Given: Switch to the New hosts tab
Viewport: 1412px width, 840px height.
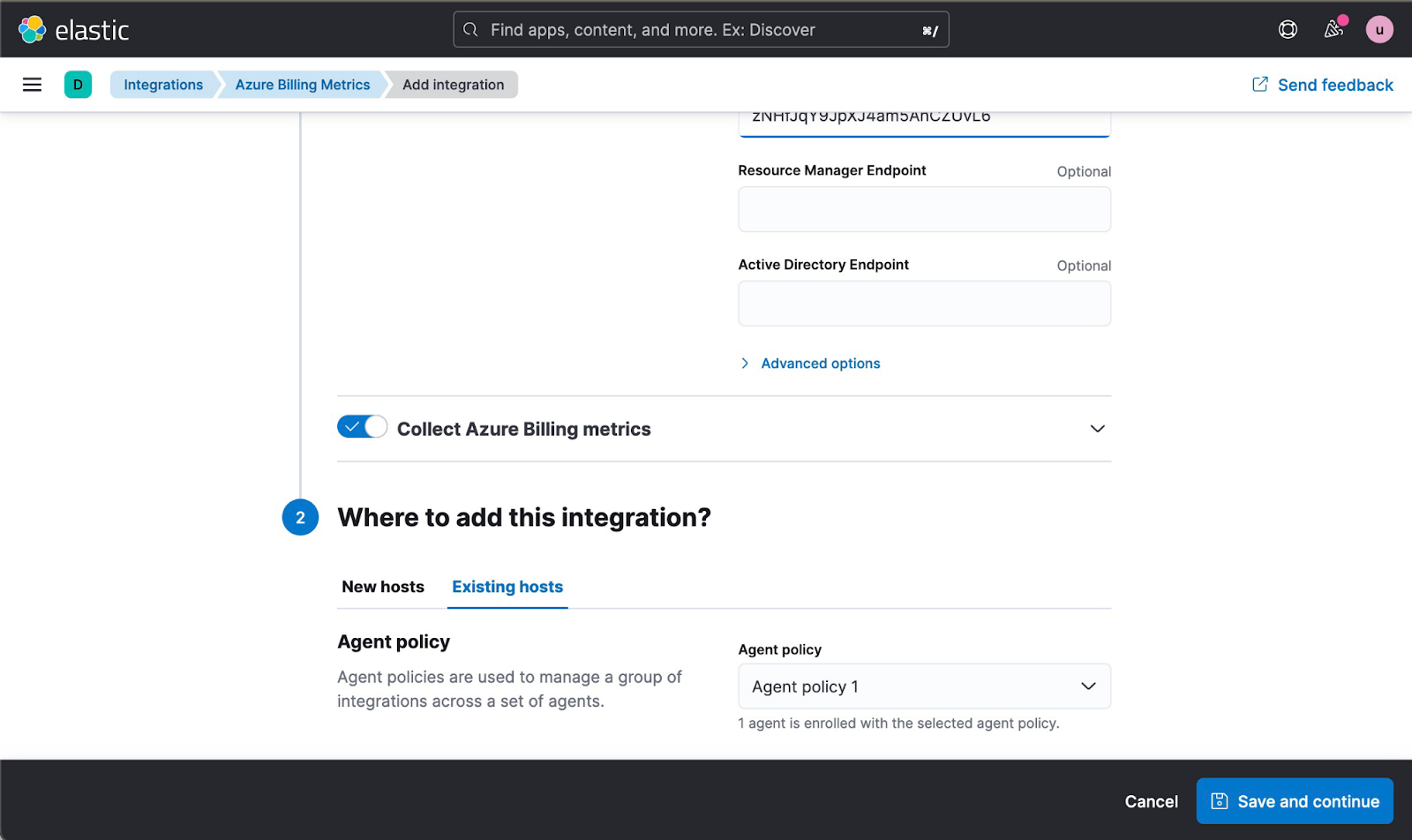Looking at the screenshot, I should pos(383,587).
